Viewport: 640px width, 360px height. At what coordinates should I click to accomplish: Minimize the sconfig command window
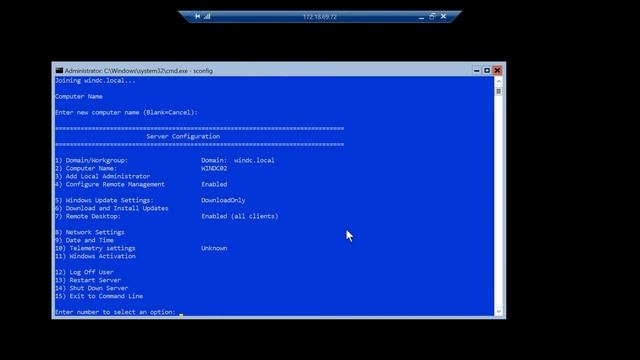coord(476,71)
